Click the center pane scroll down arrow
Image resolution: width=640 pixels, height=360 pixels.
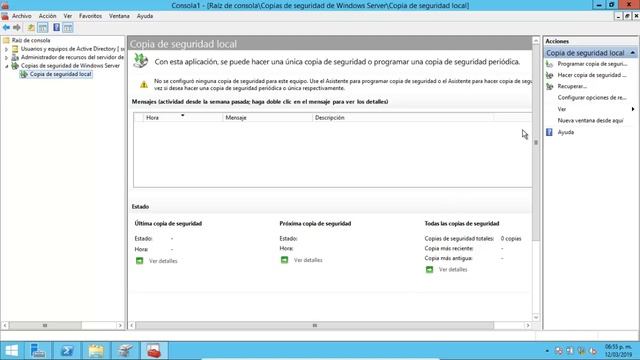pos(536,318)
